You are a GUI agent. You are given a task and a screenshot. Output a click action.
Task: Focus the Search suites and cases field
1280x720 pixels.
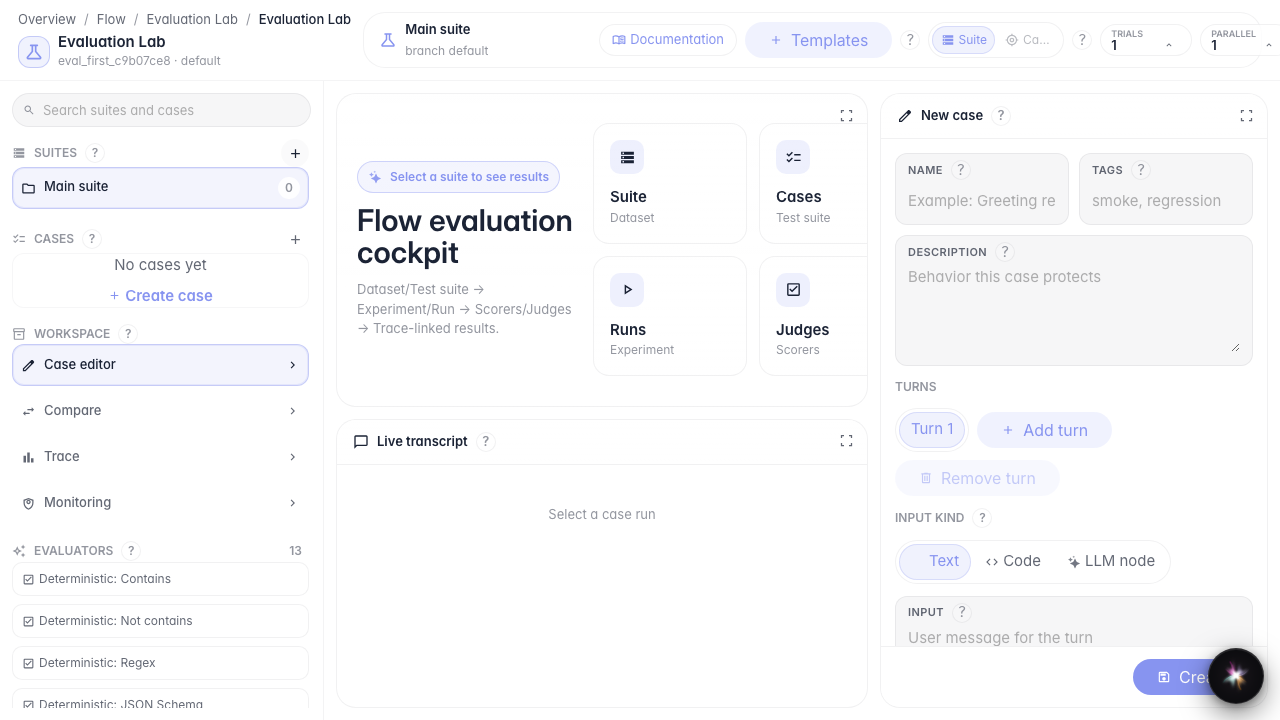161,110
